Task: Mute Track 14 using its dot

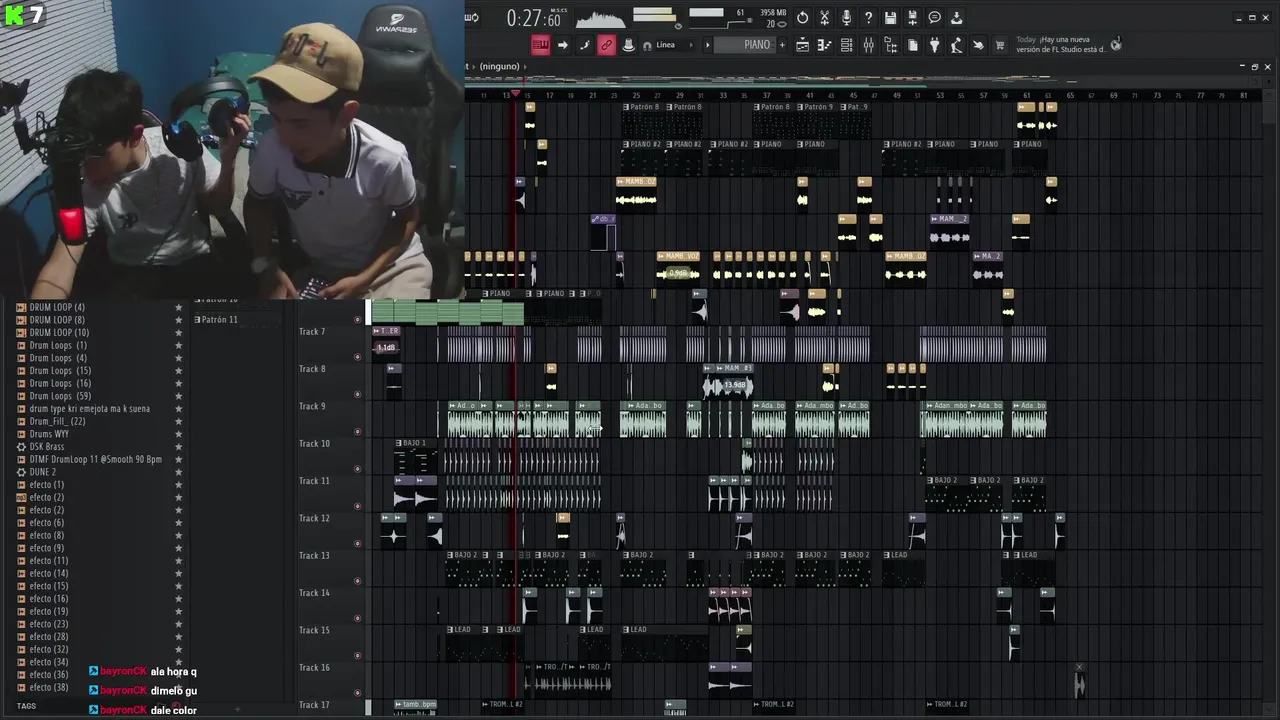Action: coord(358,618)
